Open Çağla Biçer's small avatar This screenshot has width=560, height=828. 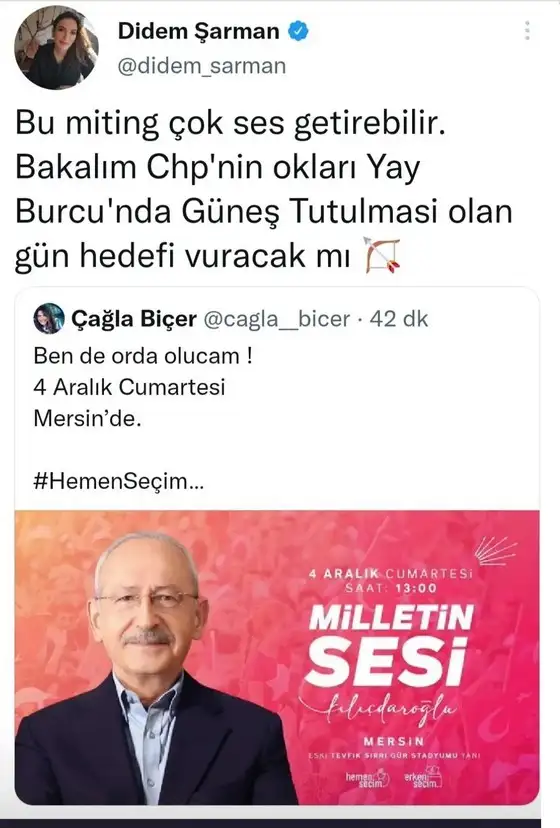(49, 318)
